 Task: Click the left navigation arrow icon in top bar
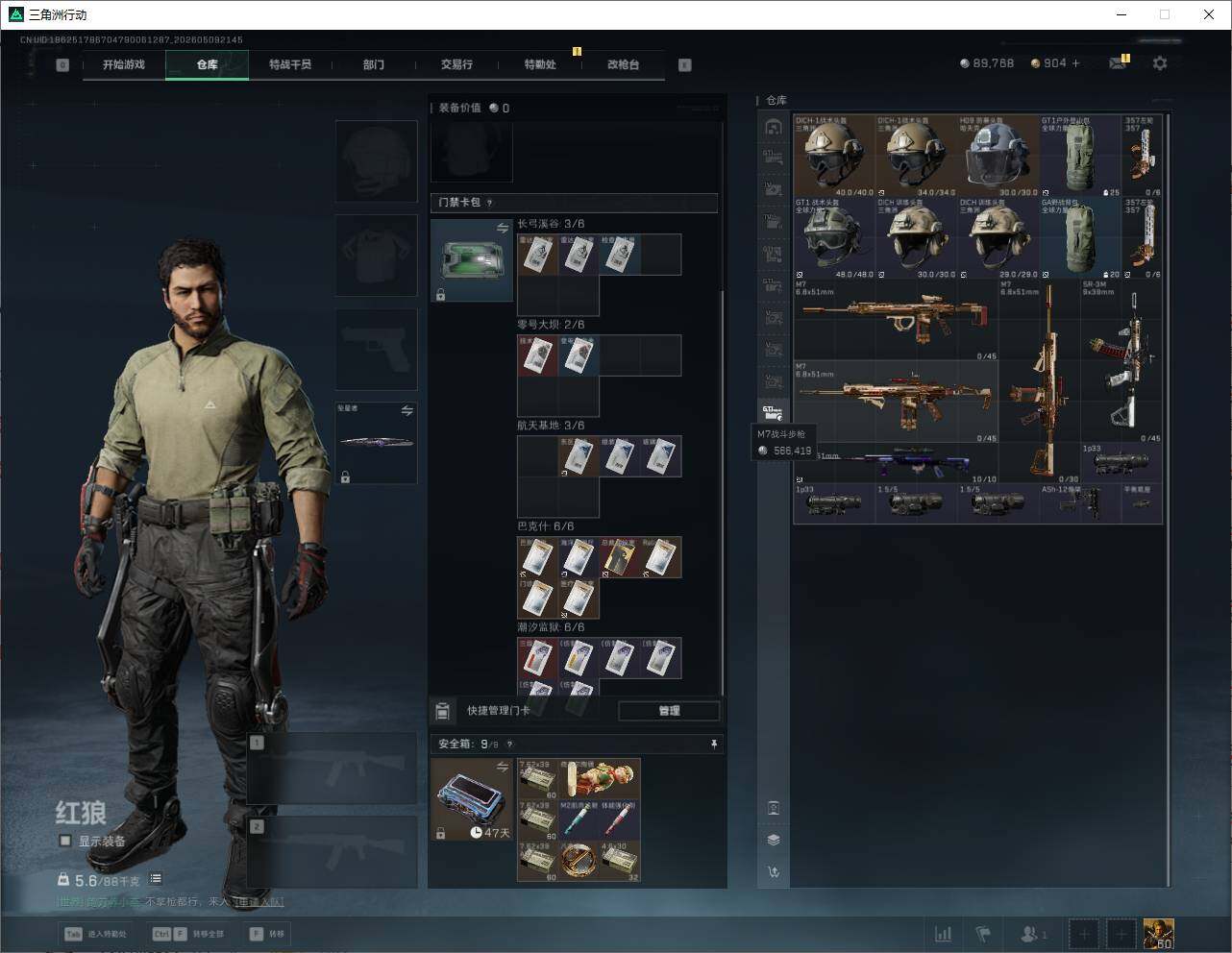(x=62, y=65)
